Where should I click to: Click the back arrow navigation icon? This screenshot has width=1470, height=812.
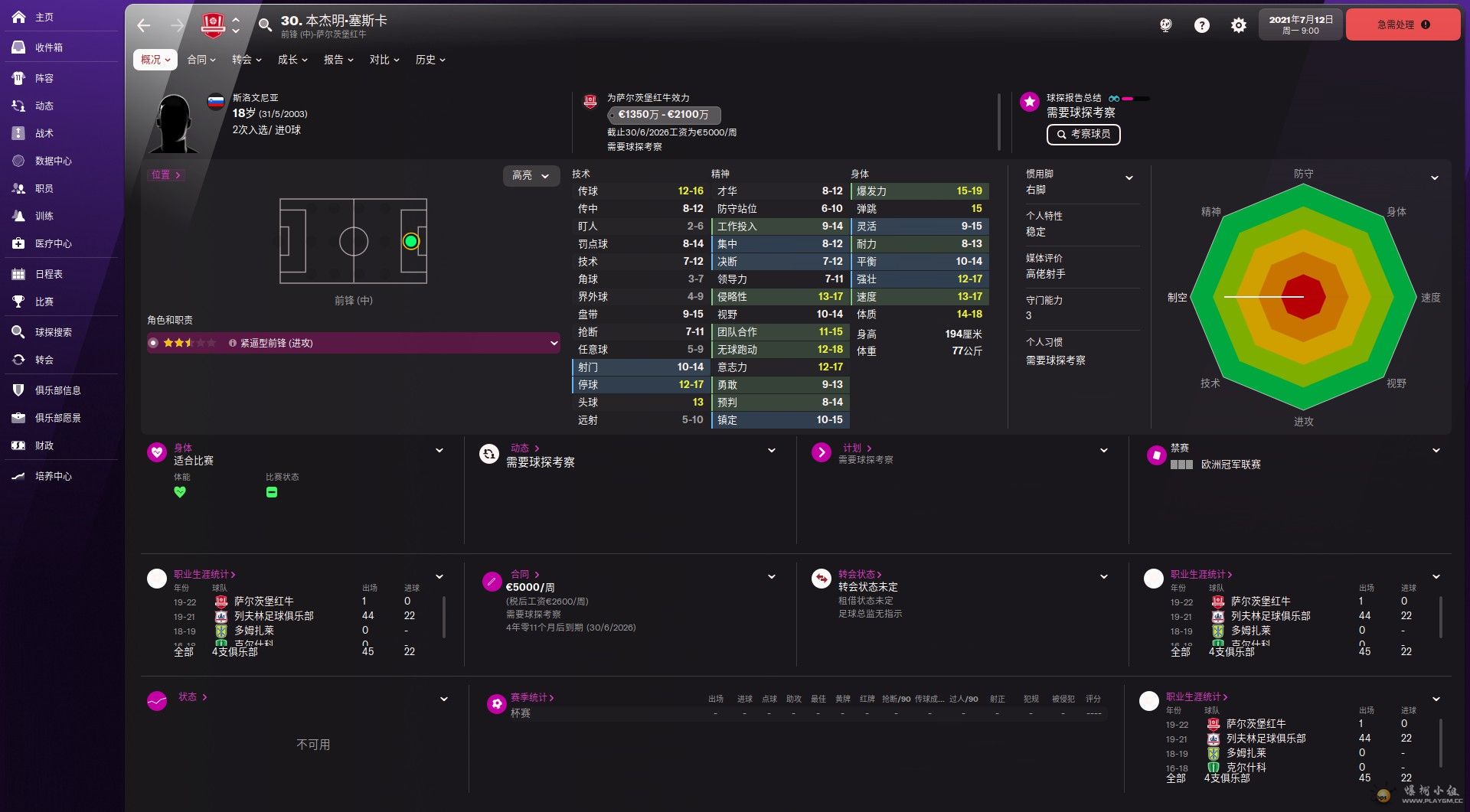pos(144,25)
